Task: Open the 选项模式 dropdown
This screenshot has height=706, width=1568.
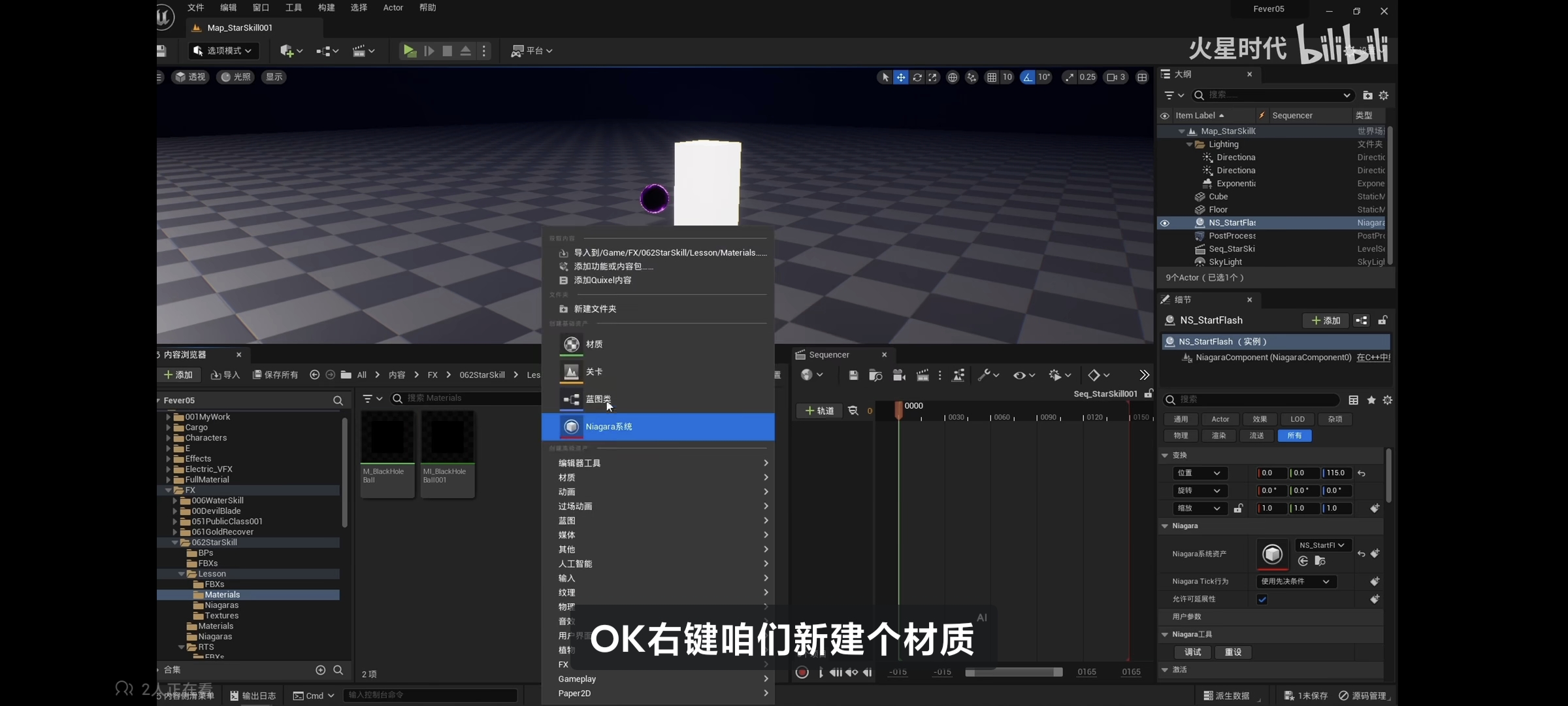Action: (x=223, y=50)
